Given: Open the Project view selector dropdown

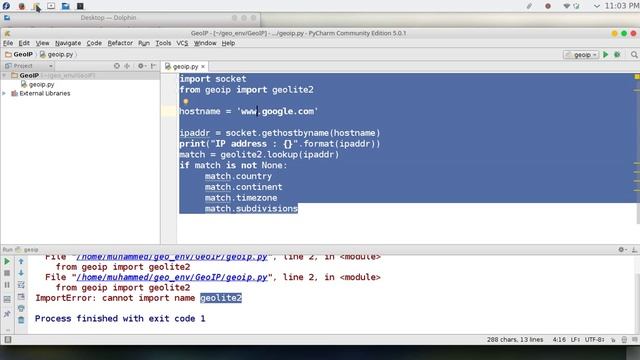Looking at the screenshot, I should pyautogui.click(x=29, y=66).
